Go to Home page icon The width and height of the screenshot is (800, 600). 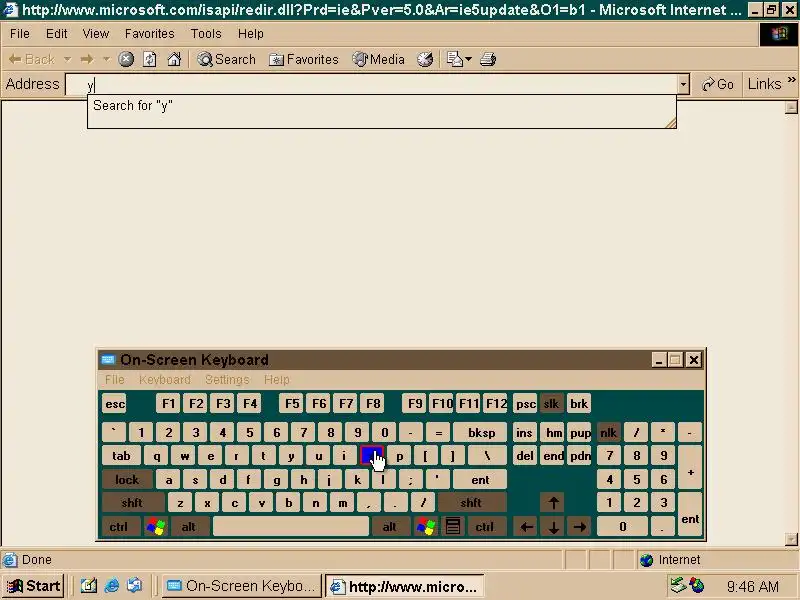point(174,59)
